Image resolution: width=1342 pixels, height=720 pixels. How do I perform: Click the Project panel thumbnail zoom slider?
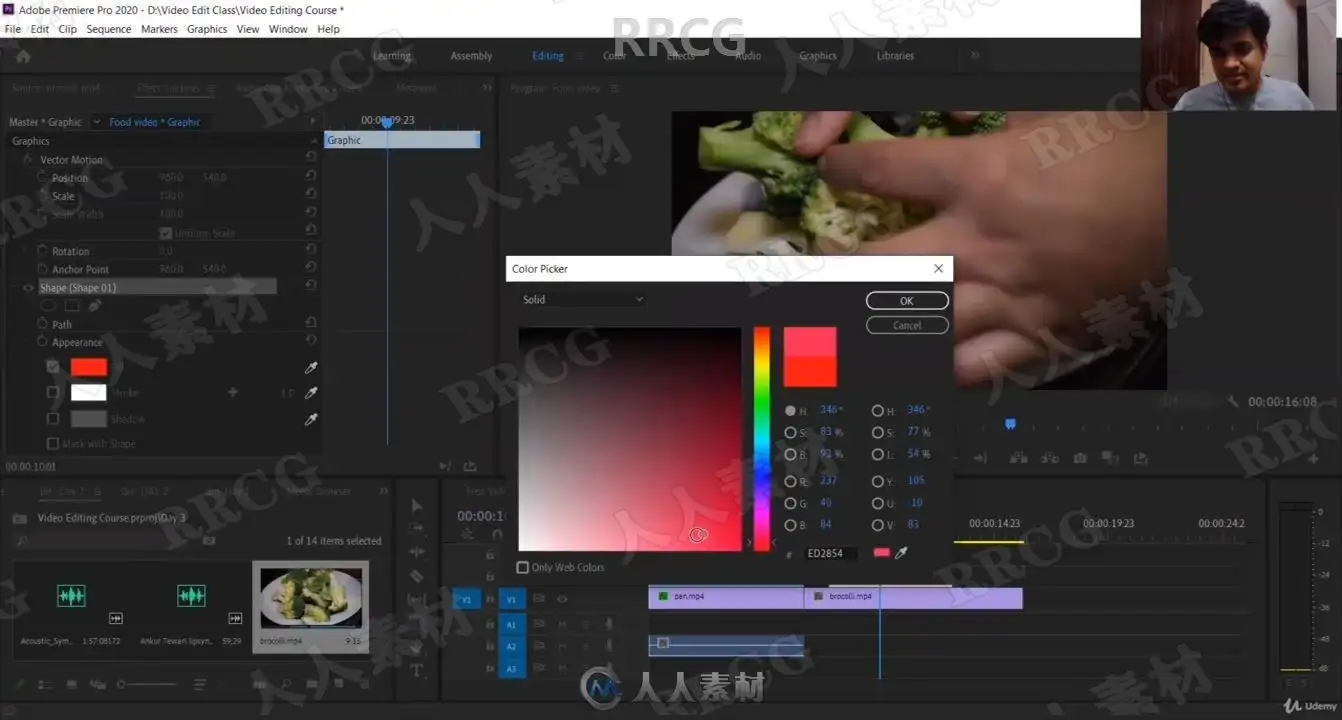(147, 684)
